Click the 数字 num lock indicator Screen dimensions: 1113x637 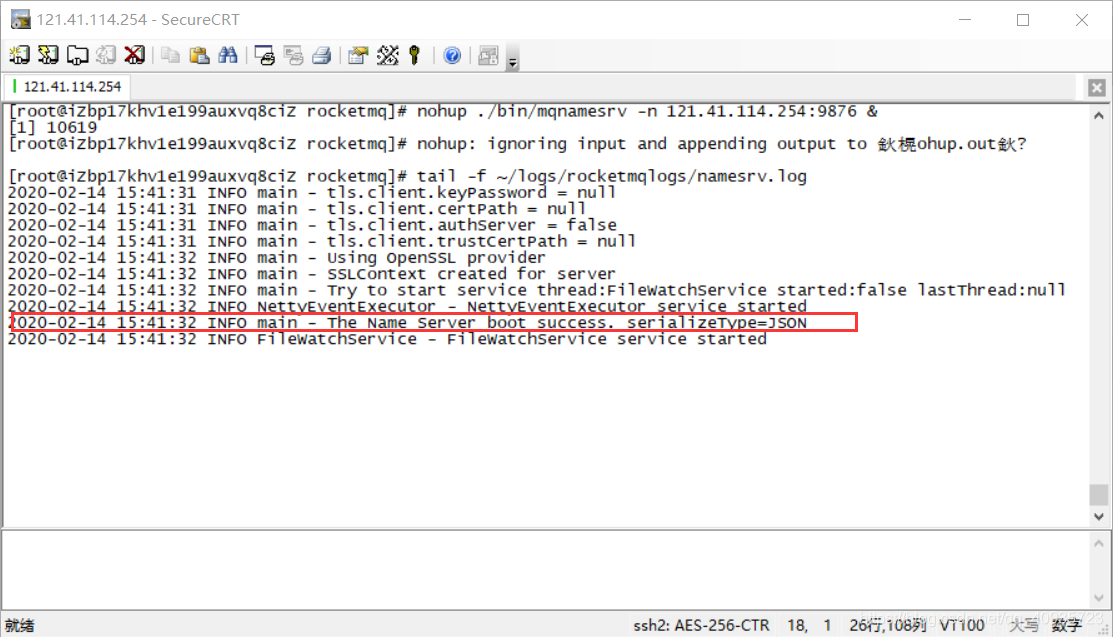tap(1066, 626)
